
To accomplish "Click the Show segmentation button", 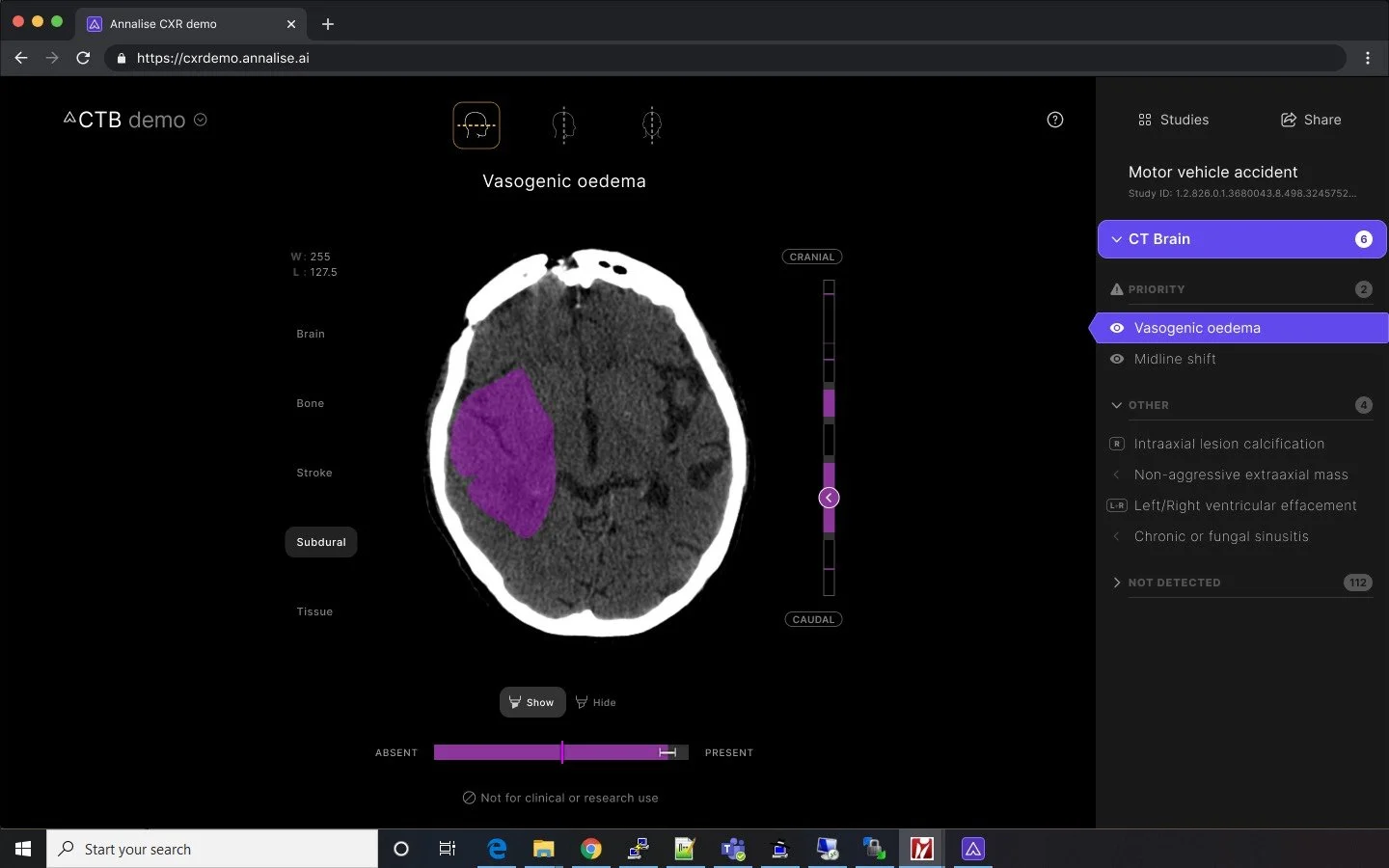I will point(531,702).
